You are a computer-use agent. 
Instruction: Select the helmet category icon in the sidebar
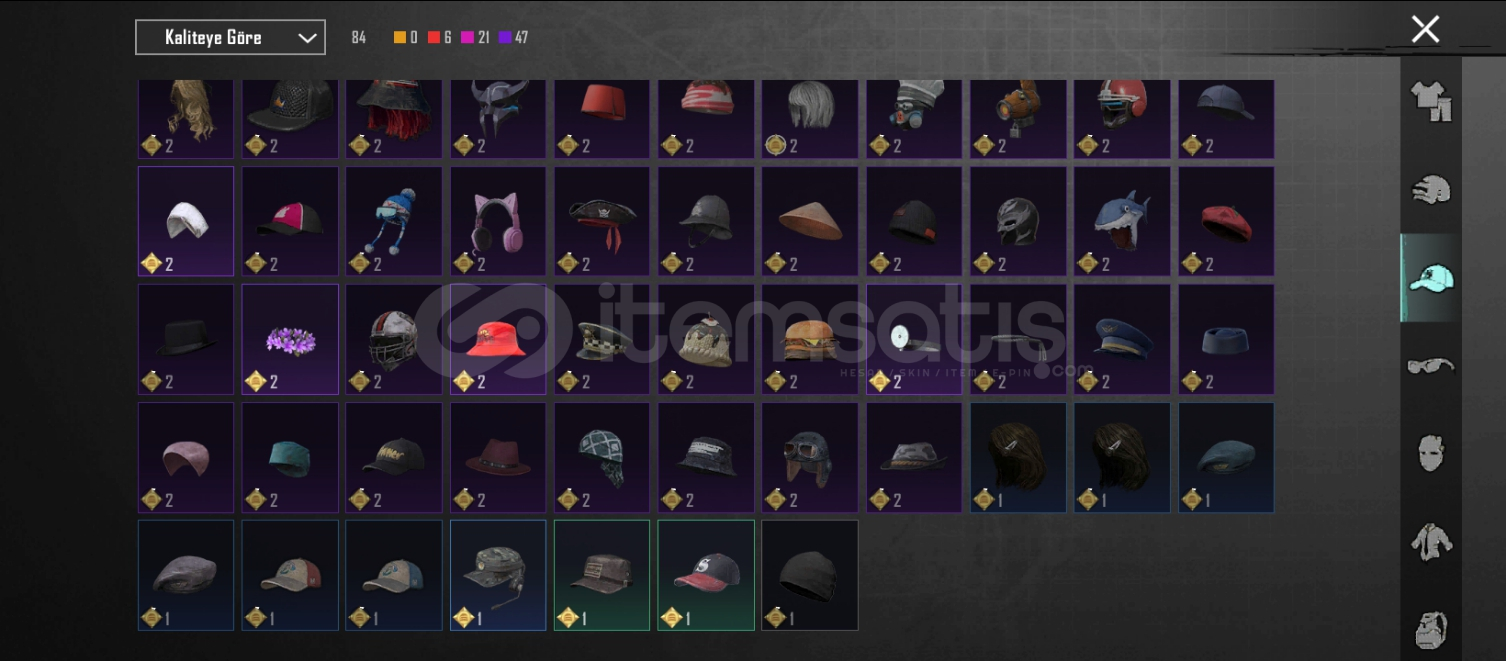1431,189
